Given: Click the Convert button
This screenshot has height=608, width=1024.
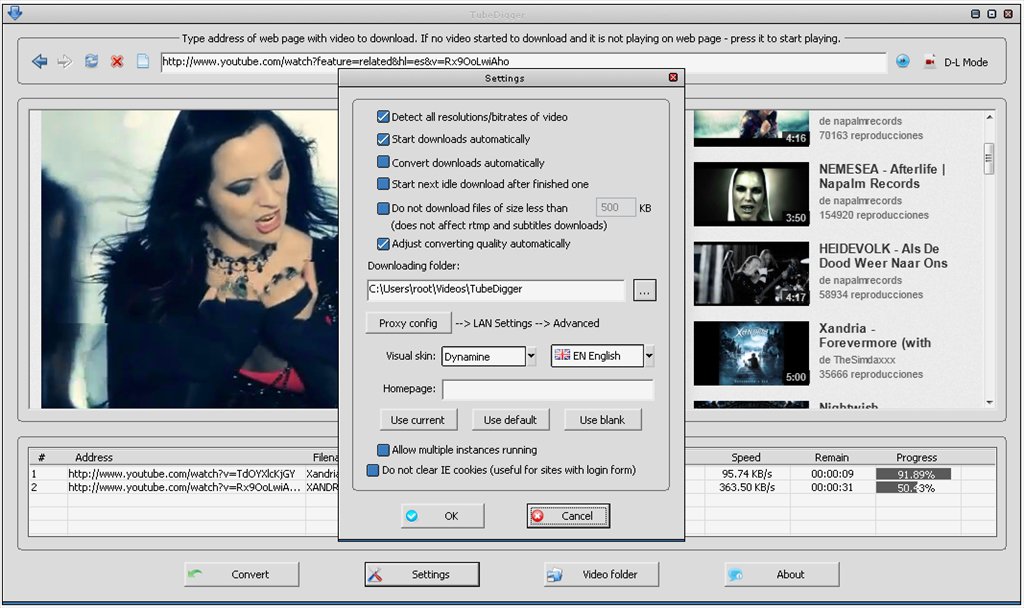Looking at the screenshot, I should pyautogui.click(x=242, y=575).
